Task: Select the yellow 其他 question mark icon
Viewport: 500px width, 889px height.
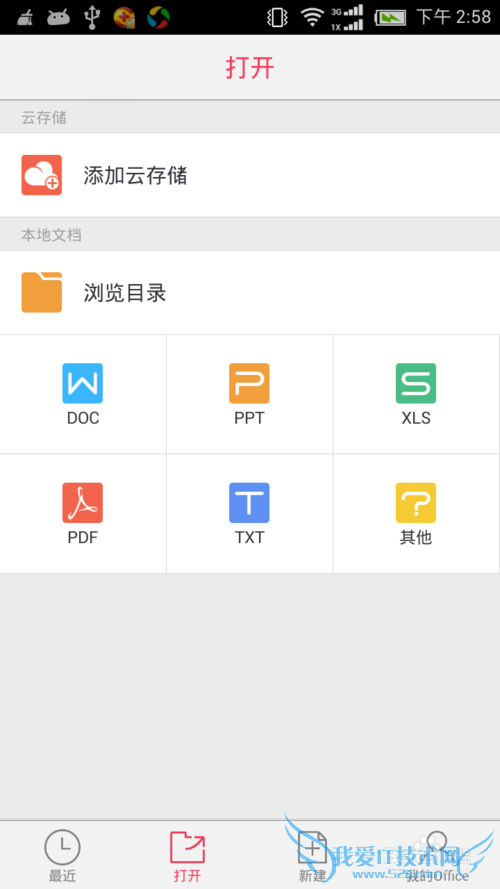Action: tap(416, 502)
